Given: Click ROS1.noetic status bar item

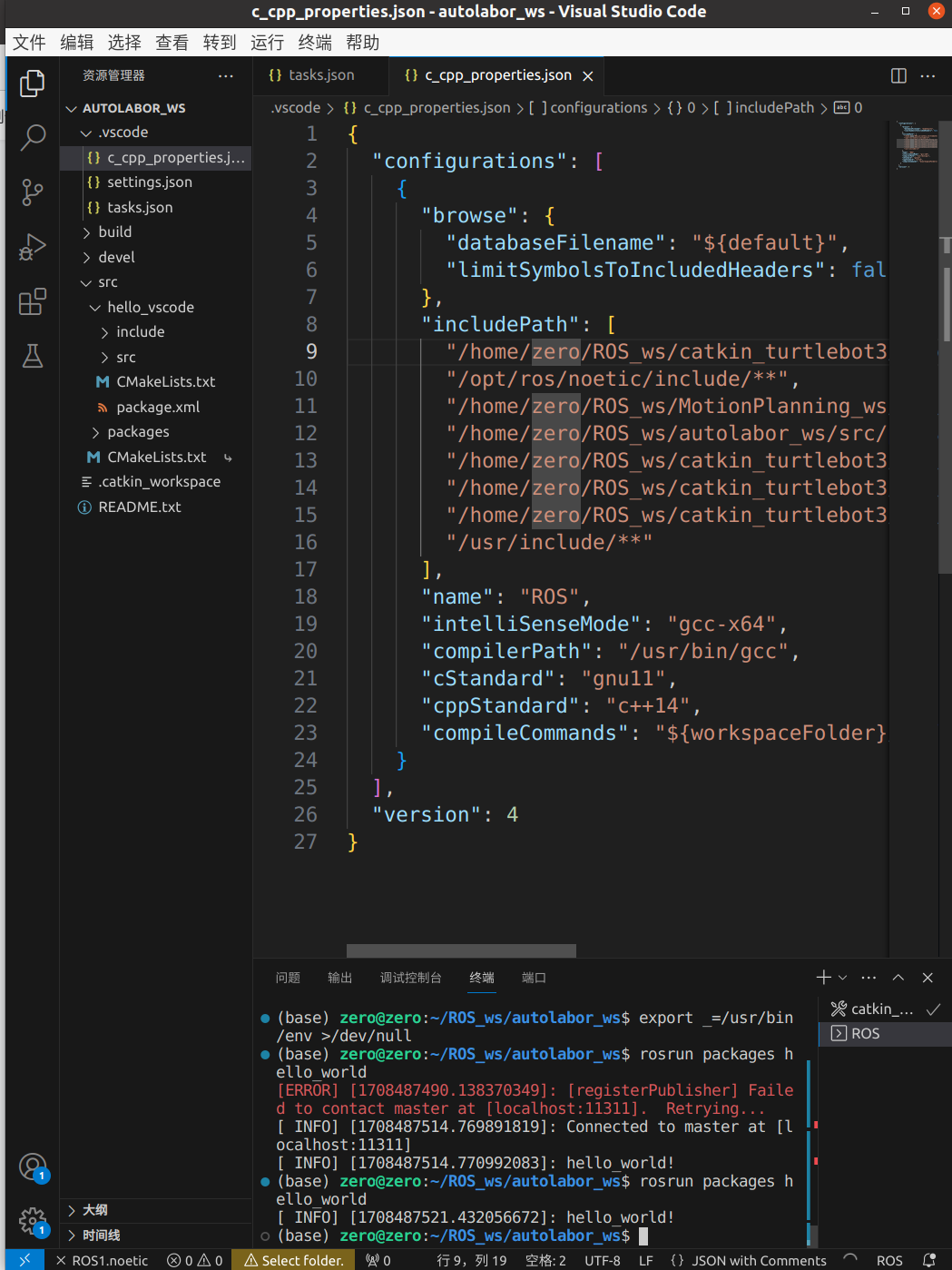Looking at the screenshot, I should pos(102,1260).
